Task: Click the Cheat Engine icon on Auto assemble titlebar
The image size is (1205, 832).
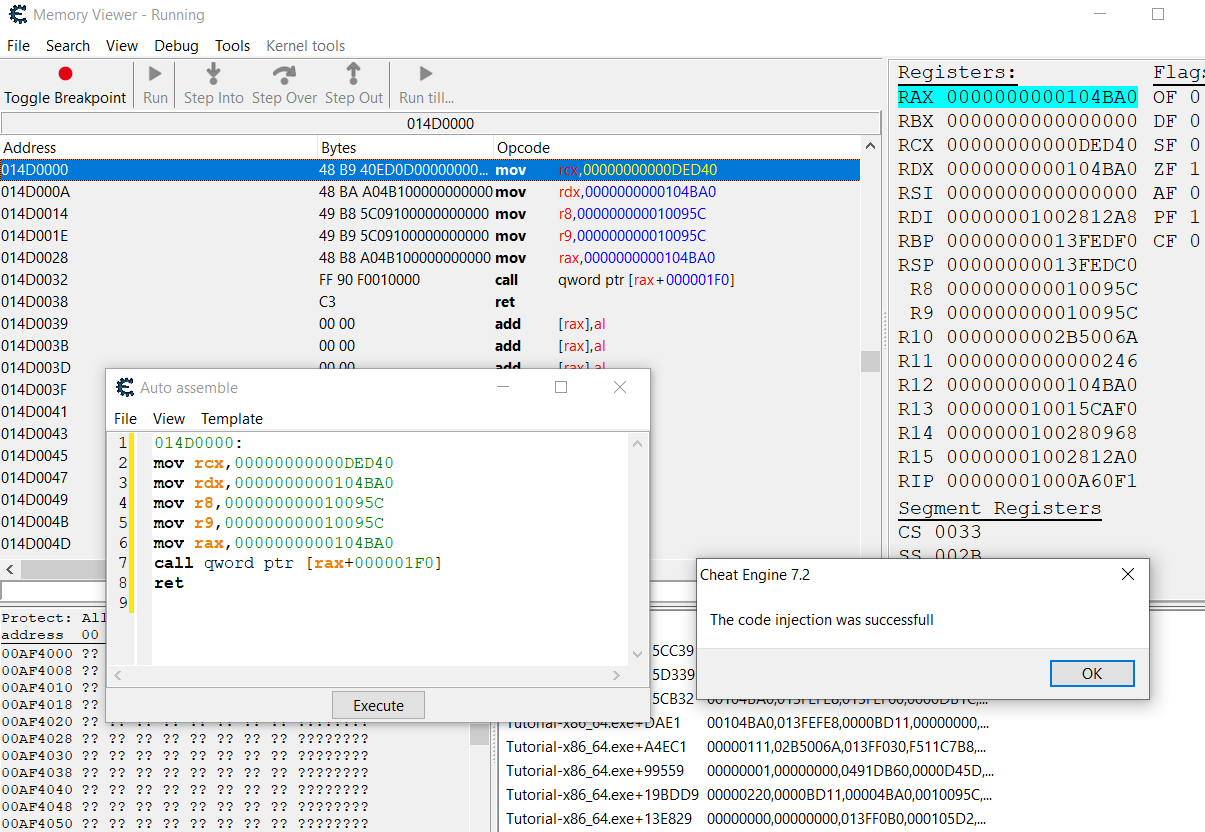Action: pyautogui.click(x=123, y=387)
